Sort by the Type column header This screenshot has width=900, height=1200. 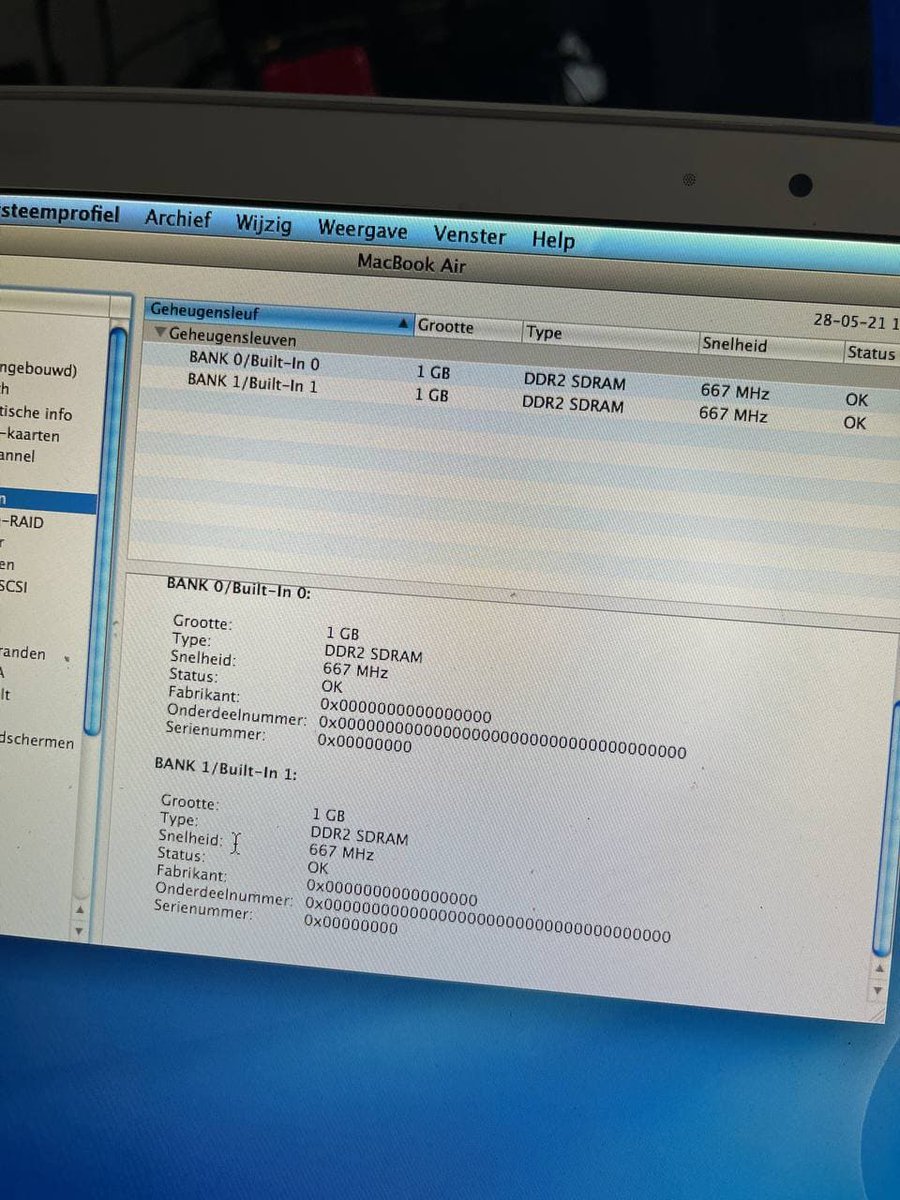(x=609, y=336)
